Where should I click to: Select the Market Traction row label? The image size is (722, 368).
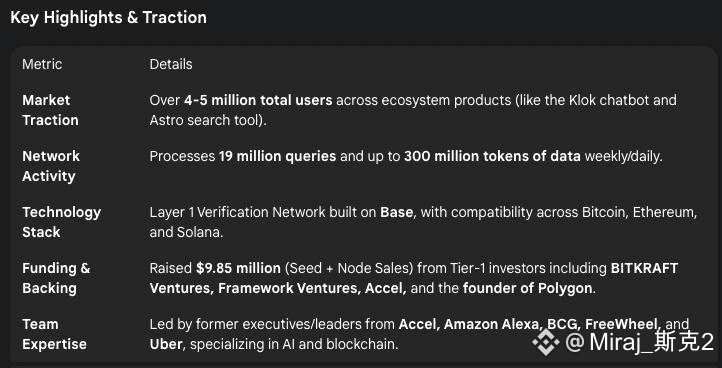tap(50, 110)
